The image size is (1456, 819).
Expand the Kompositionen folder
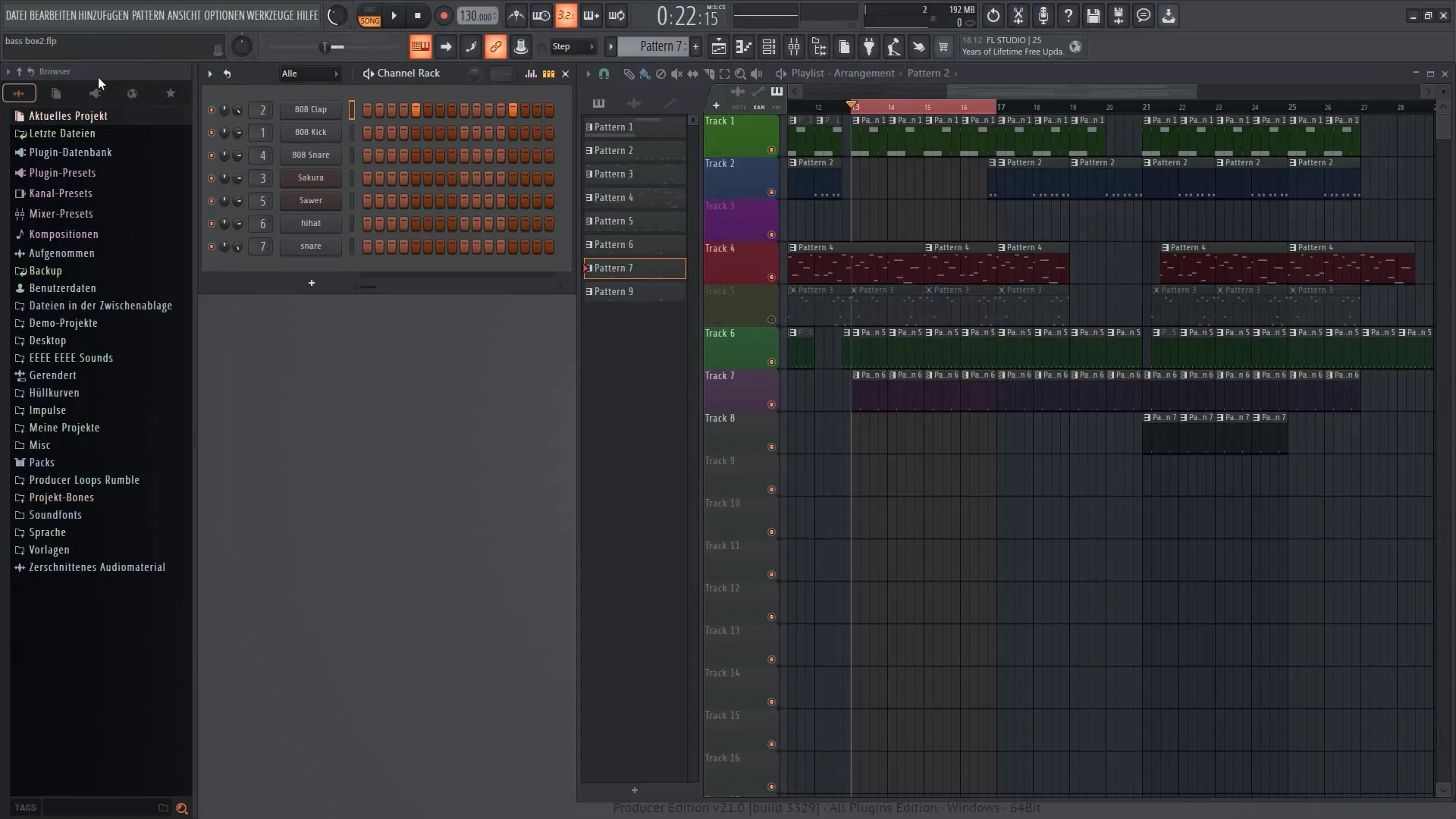click(x=63, y=233)
